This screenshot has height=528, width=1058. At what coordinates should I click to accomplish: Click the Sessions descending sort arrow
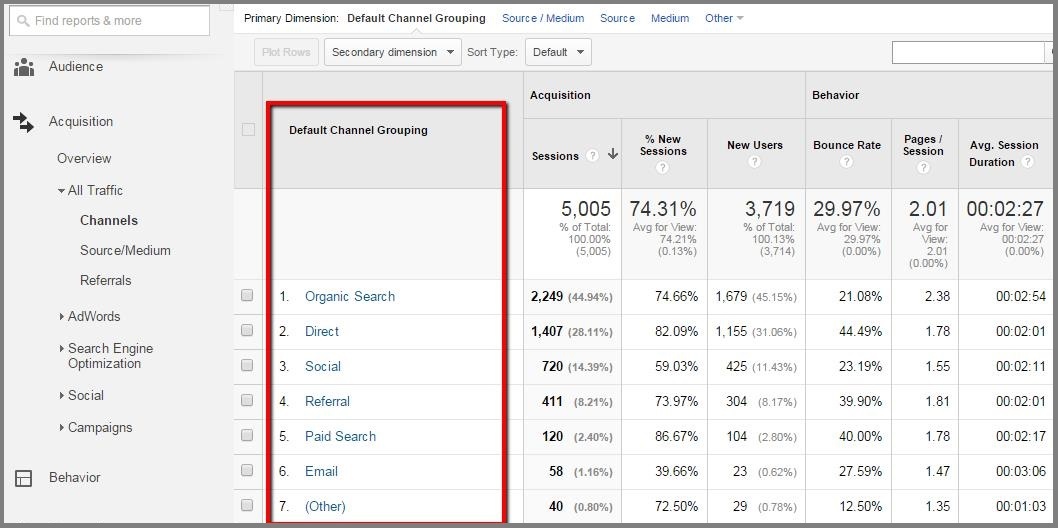(613, 154)
